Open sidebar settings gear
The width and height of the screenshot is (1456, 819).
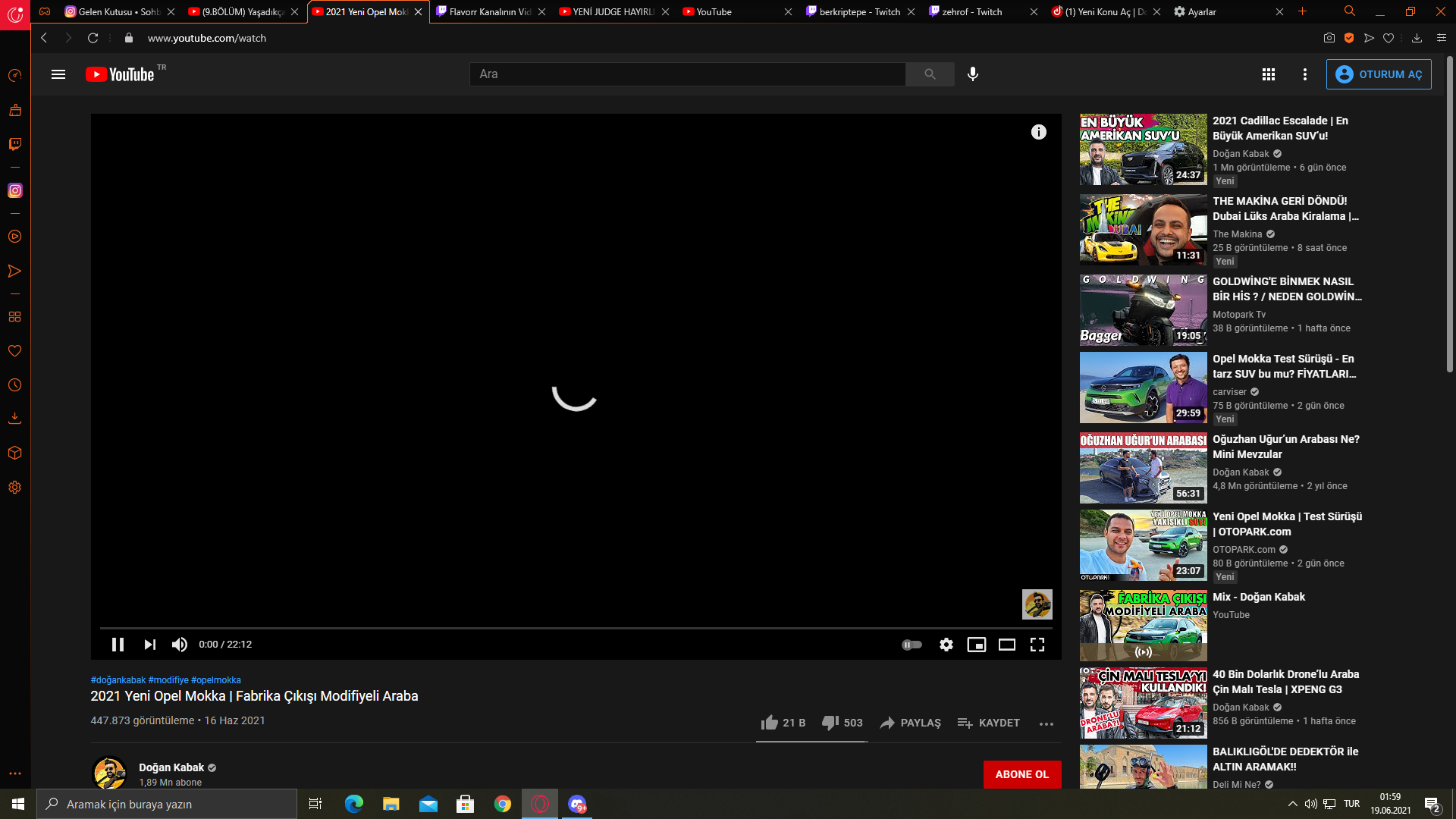coord(15,488)
